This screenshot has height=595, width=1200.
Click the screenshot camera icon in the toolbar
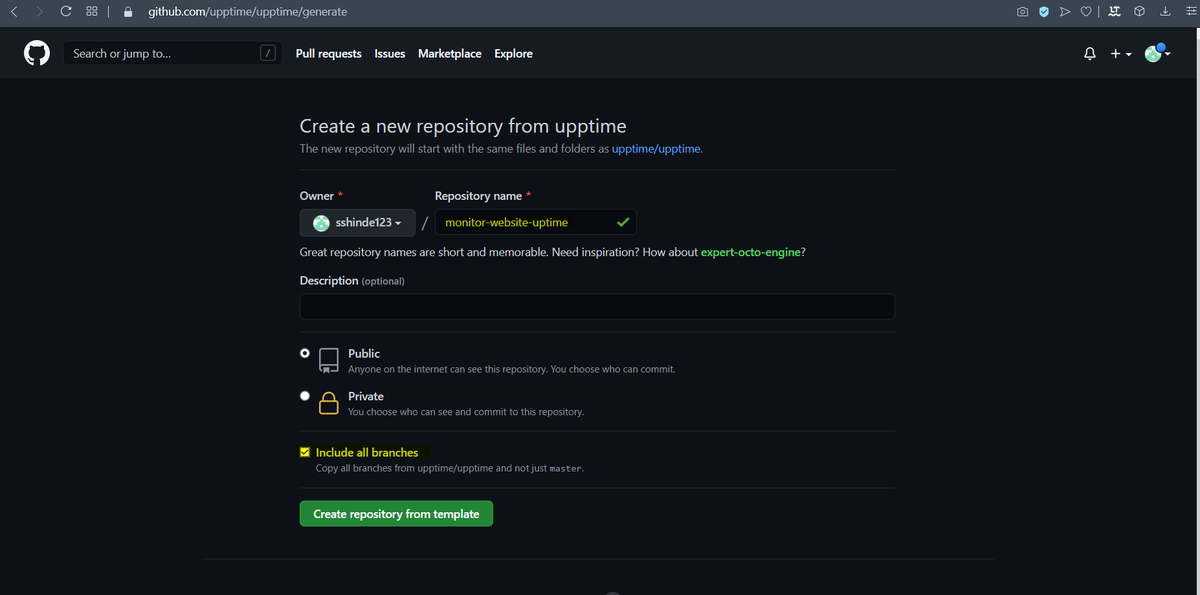[1021, 11]
